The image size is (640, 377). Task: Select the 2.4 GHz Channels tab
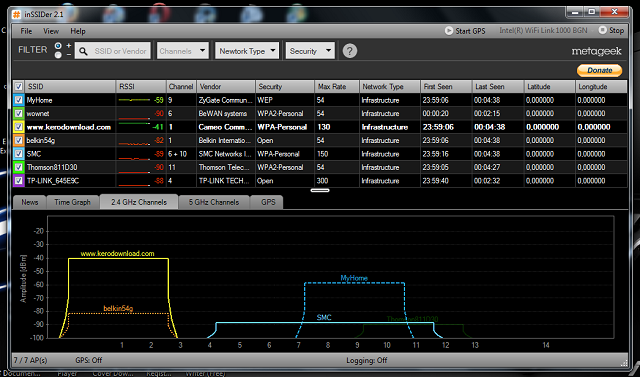click(139, 202)
